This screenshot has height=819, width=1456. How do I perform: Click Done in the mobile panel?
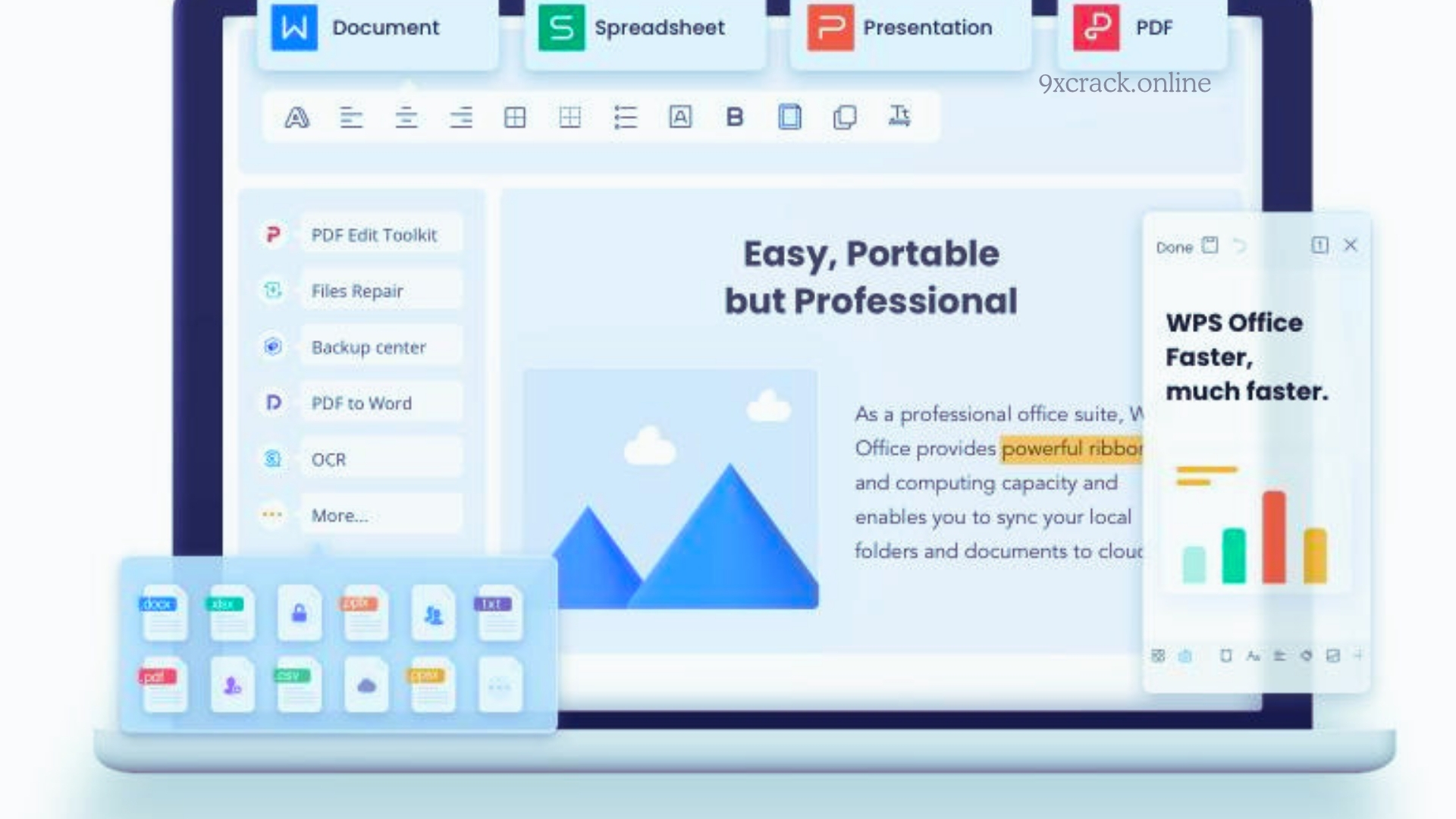pyautogui.click(x=1174, y=247)
